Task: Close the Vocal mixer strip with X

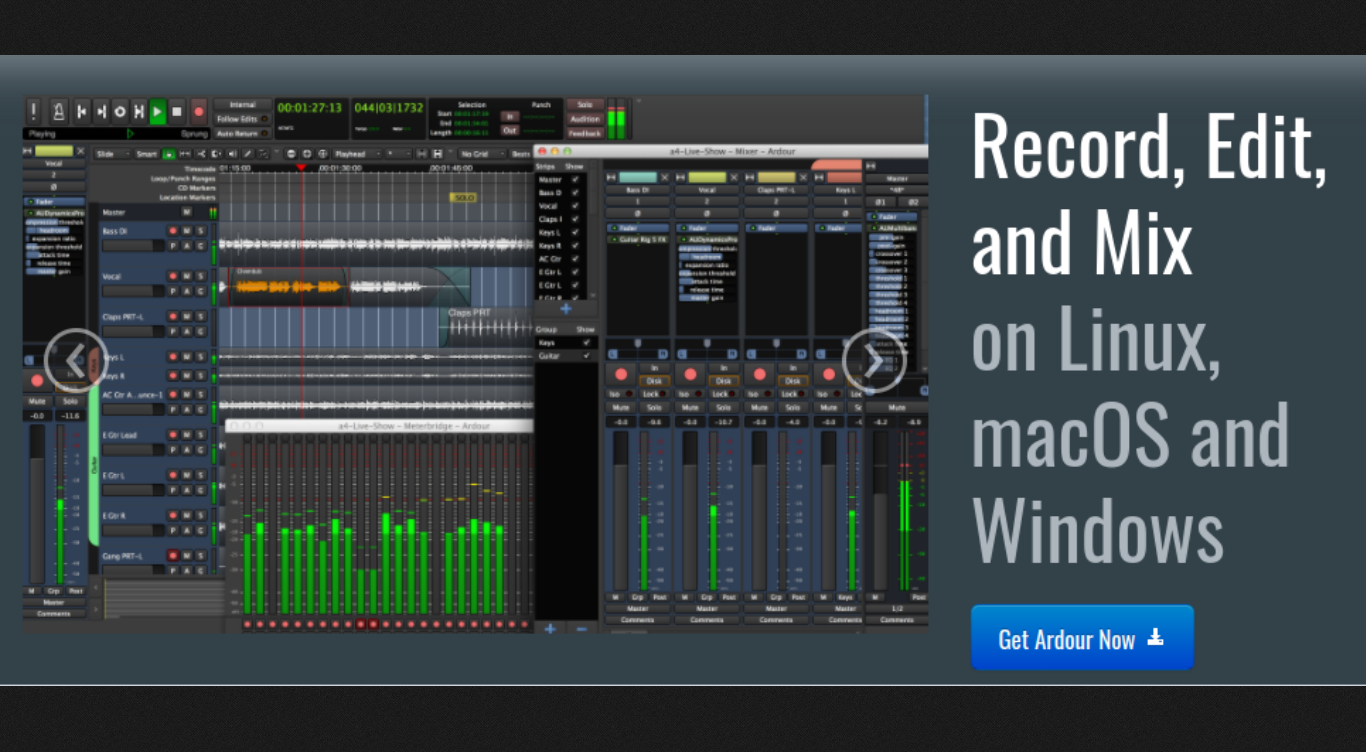Action: [734, 177]
